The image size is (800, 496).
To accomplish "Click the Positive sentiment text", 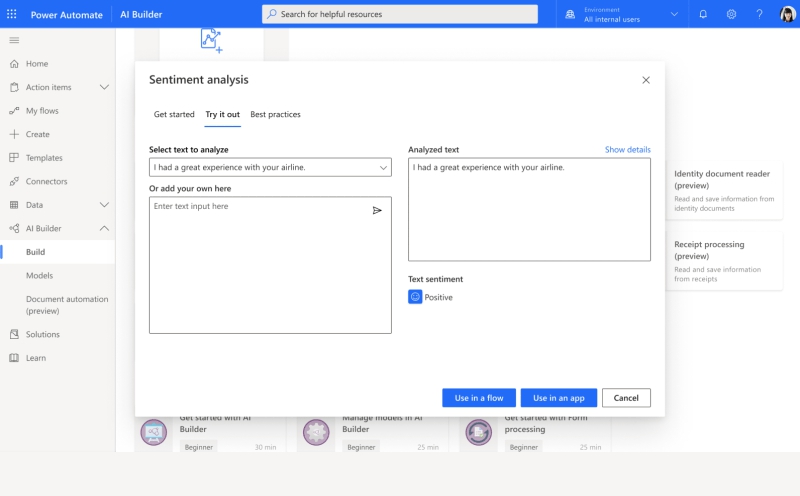I will click(438, 297).
